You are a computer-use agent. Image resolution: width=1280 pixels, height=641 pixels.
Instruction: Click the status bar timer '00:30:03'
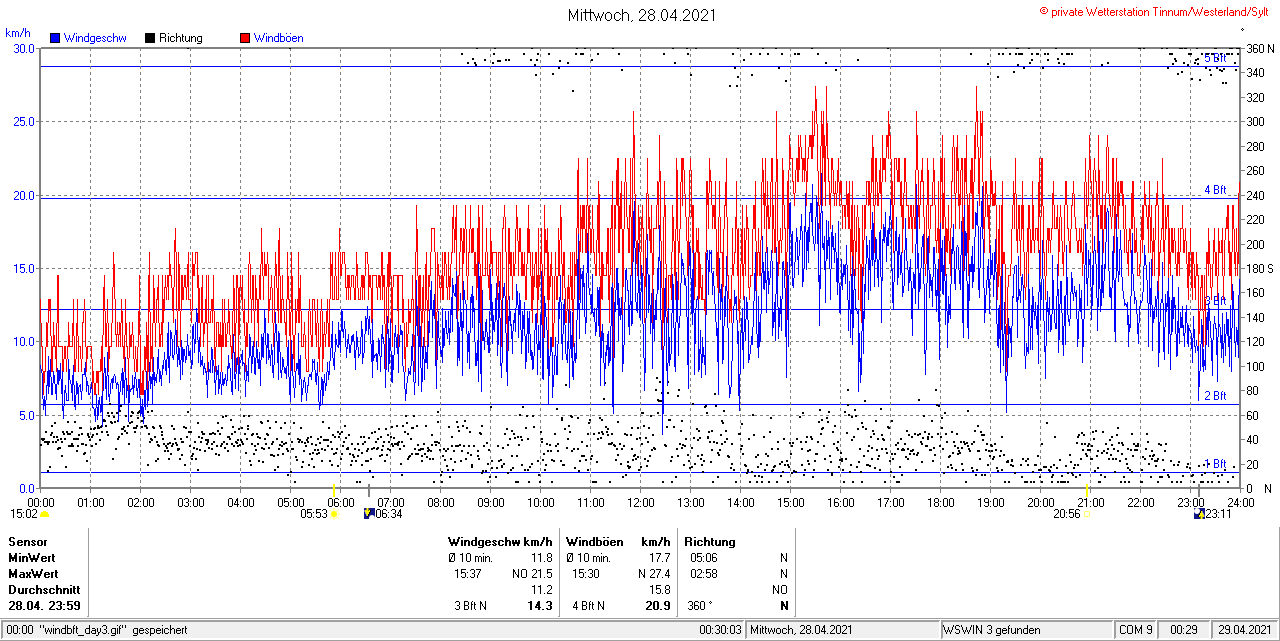[721, 630]
